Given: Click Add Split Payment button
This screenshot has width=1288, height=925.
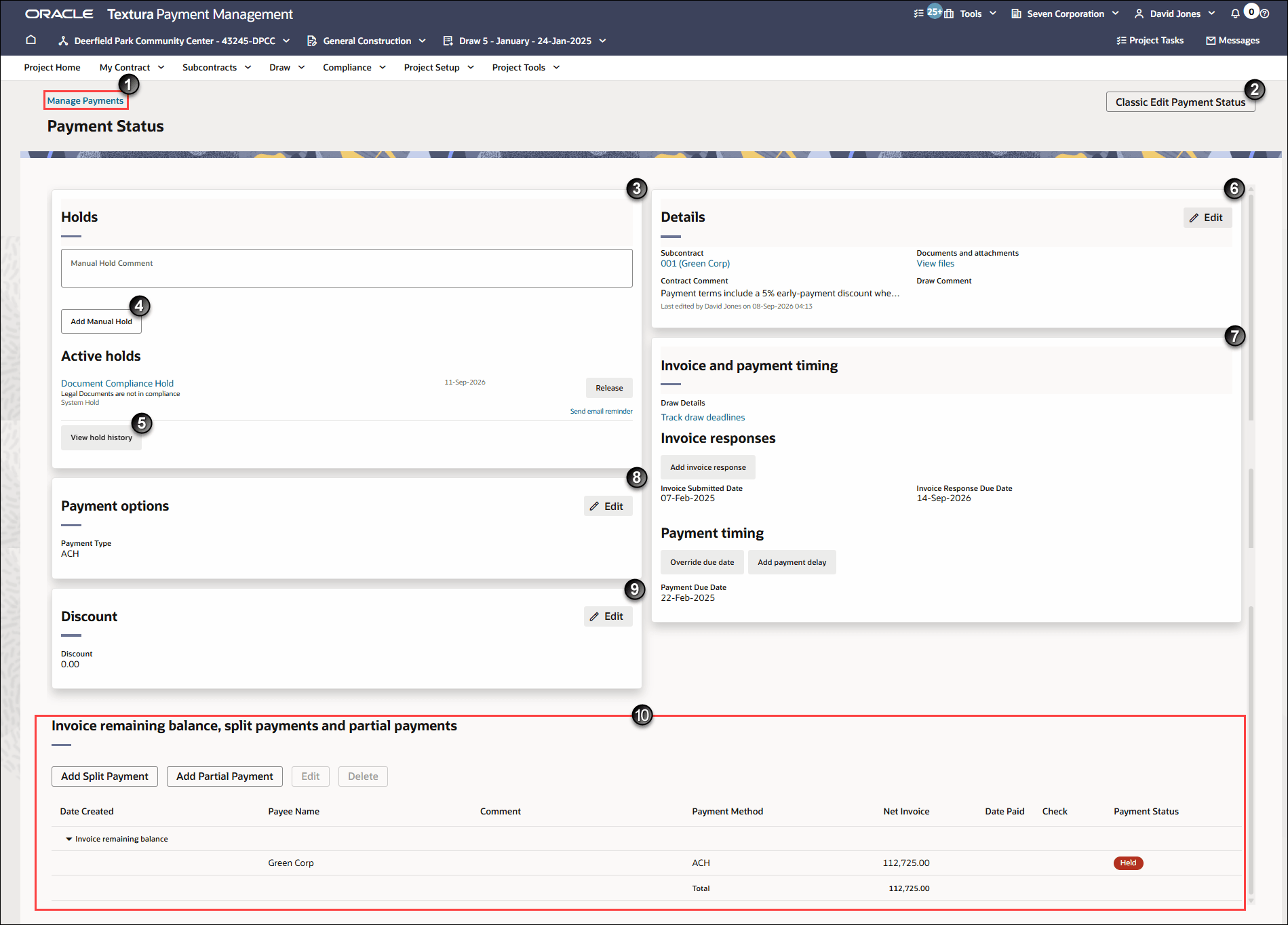Looking at the screenshot, I should pyautogui.click(x=104, y=776).
